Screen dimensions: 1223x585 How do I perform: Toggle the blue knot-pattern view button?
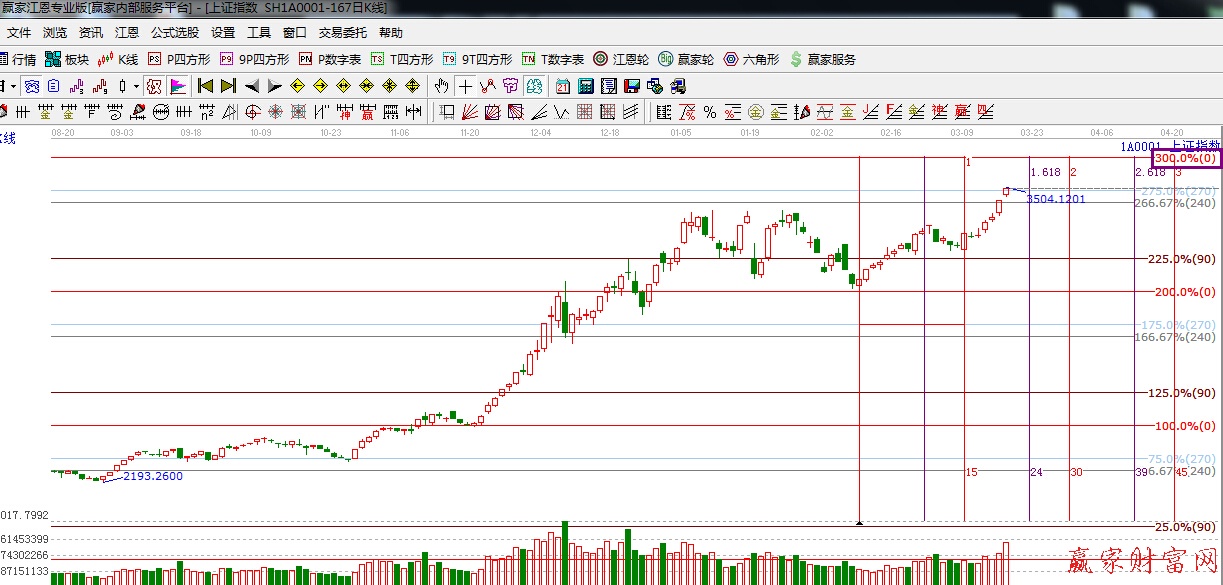pyautogui.click(x=31, y=86)
